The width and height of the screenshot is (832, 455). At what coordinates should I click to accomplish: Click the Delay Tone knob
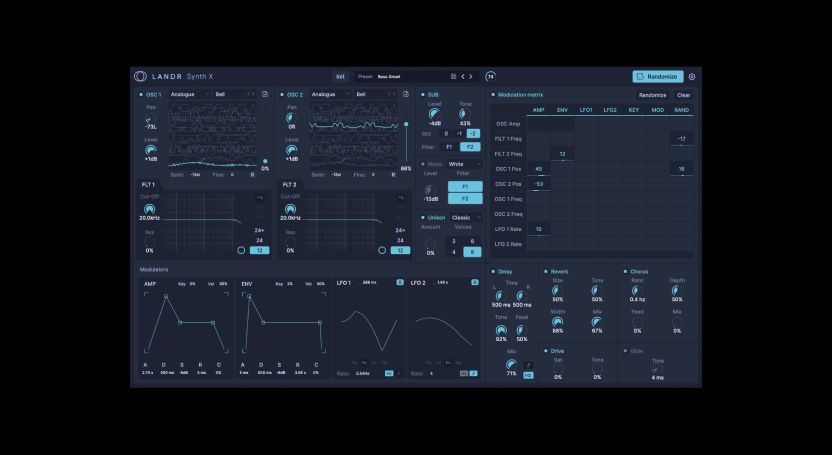pyautogui.click(x=500, y=330)
